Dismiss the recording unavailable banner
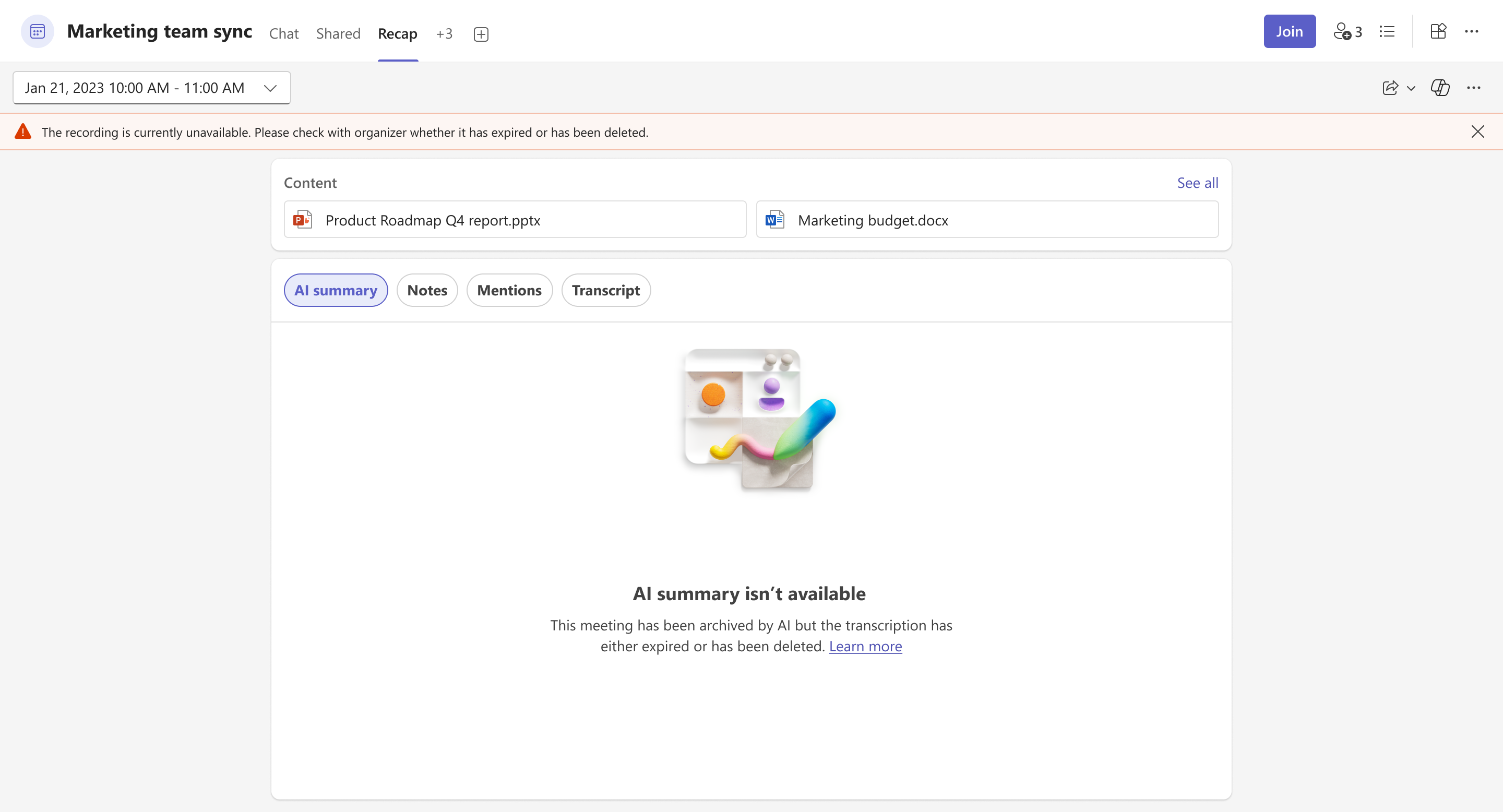 pyautogui.click(x=1478, y=132)
